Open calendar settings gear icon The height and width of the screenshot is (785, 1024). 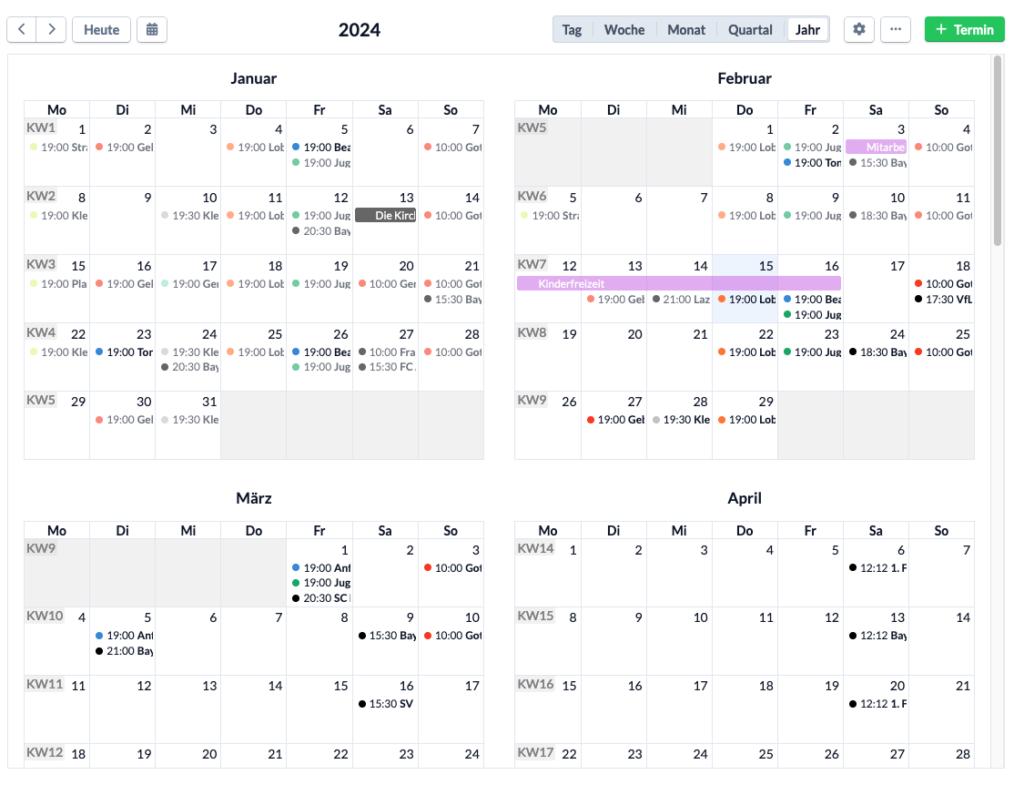coord(859,29)
